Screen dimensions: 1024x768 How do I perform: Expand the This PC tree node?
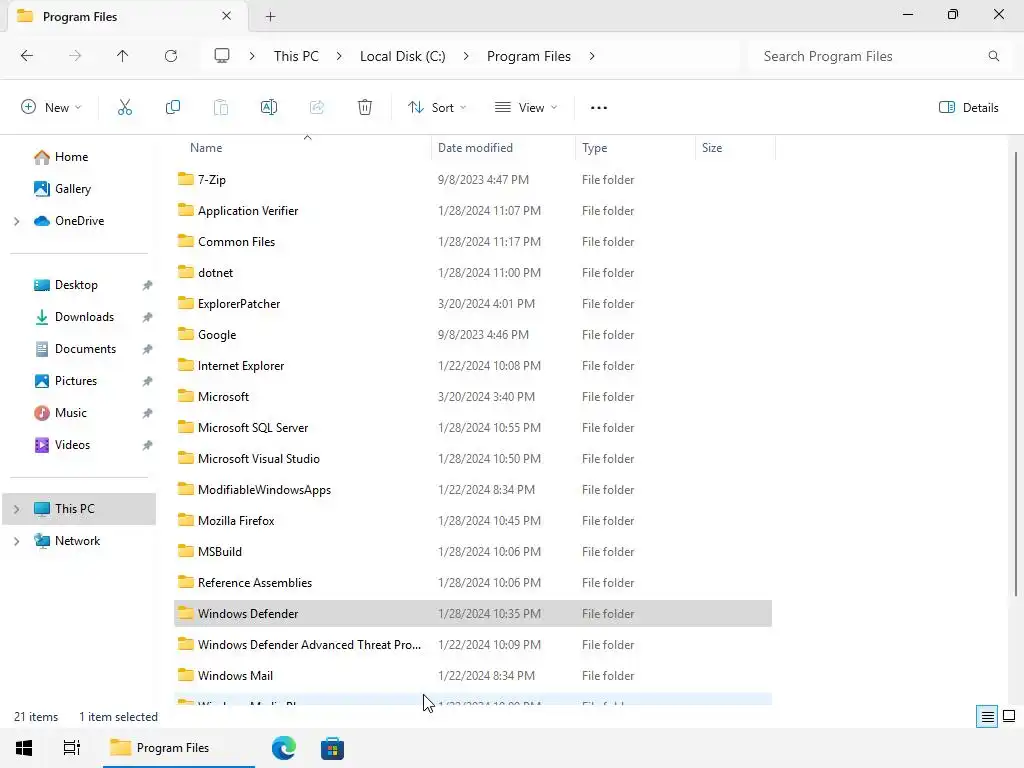click(x=16, y=509)
